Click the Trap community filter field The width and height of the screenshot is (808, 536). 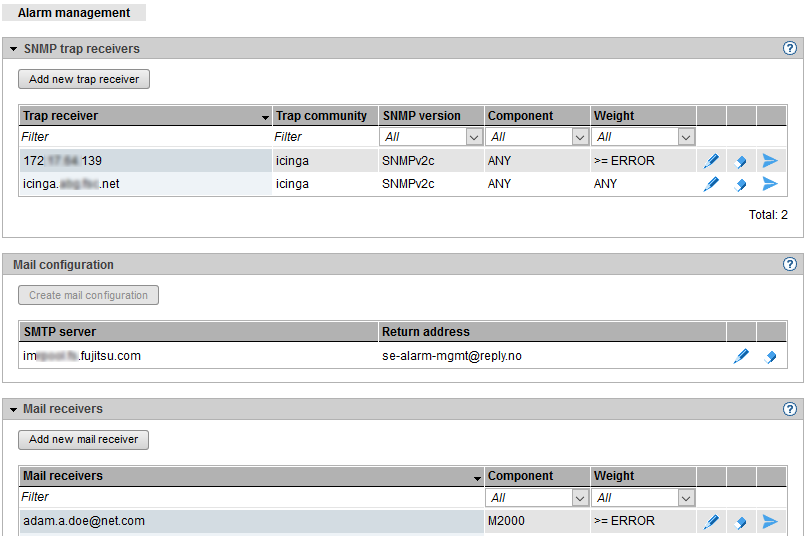pos(324,137)
